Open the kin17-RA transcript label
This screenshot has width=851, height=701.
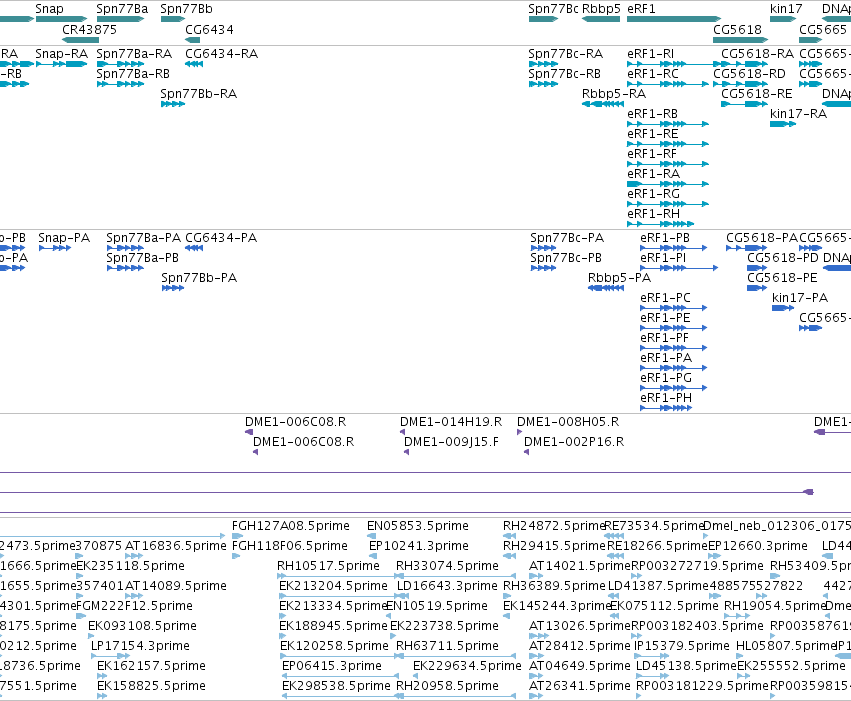pyautogui.click(x=798, y=114)
